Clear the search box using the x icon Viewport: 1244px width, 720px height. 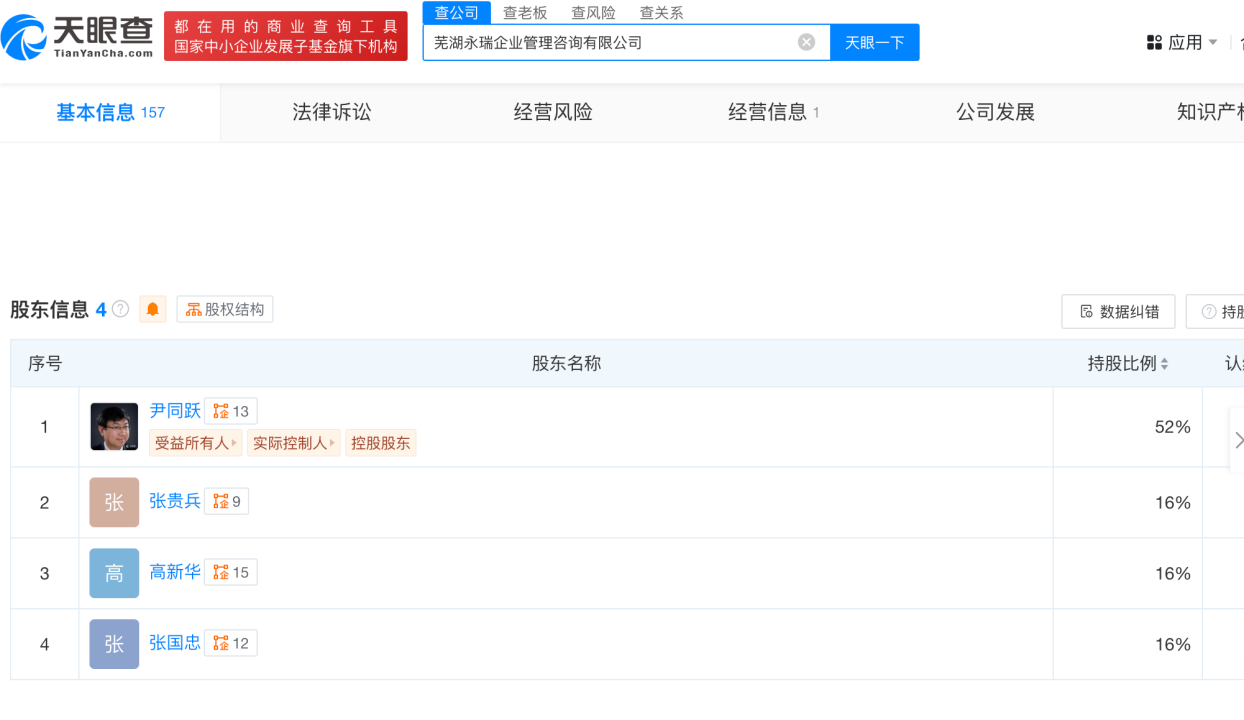(806, 41)
